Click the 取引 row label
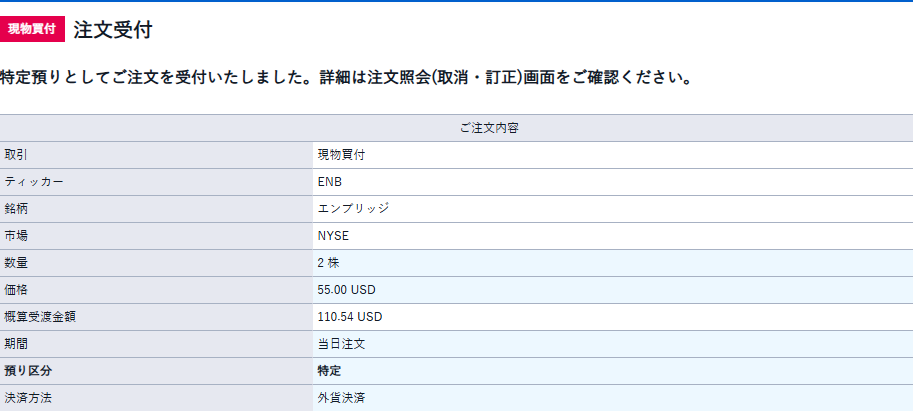913x411 pixels. pos(16,155)
